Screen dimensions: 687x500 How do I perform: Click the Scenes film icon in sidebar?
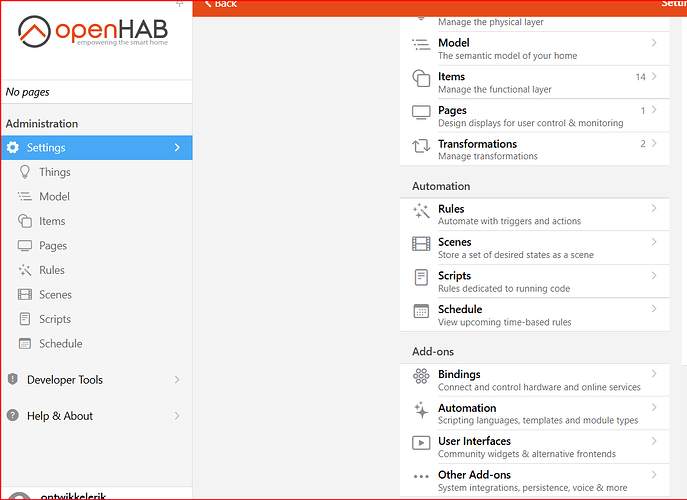tap(25, 294)
